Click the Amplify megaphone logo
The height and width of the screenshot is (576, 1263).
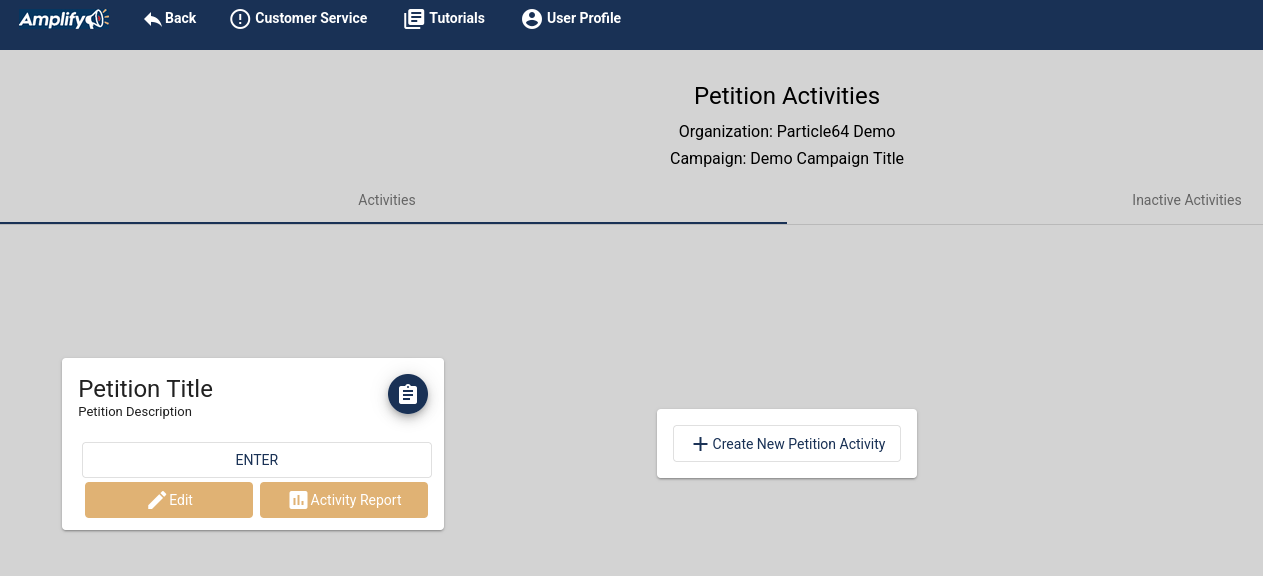(63, 18)
